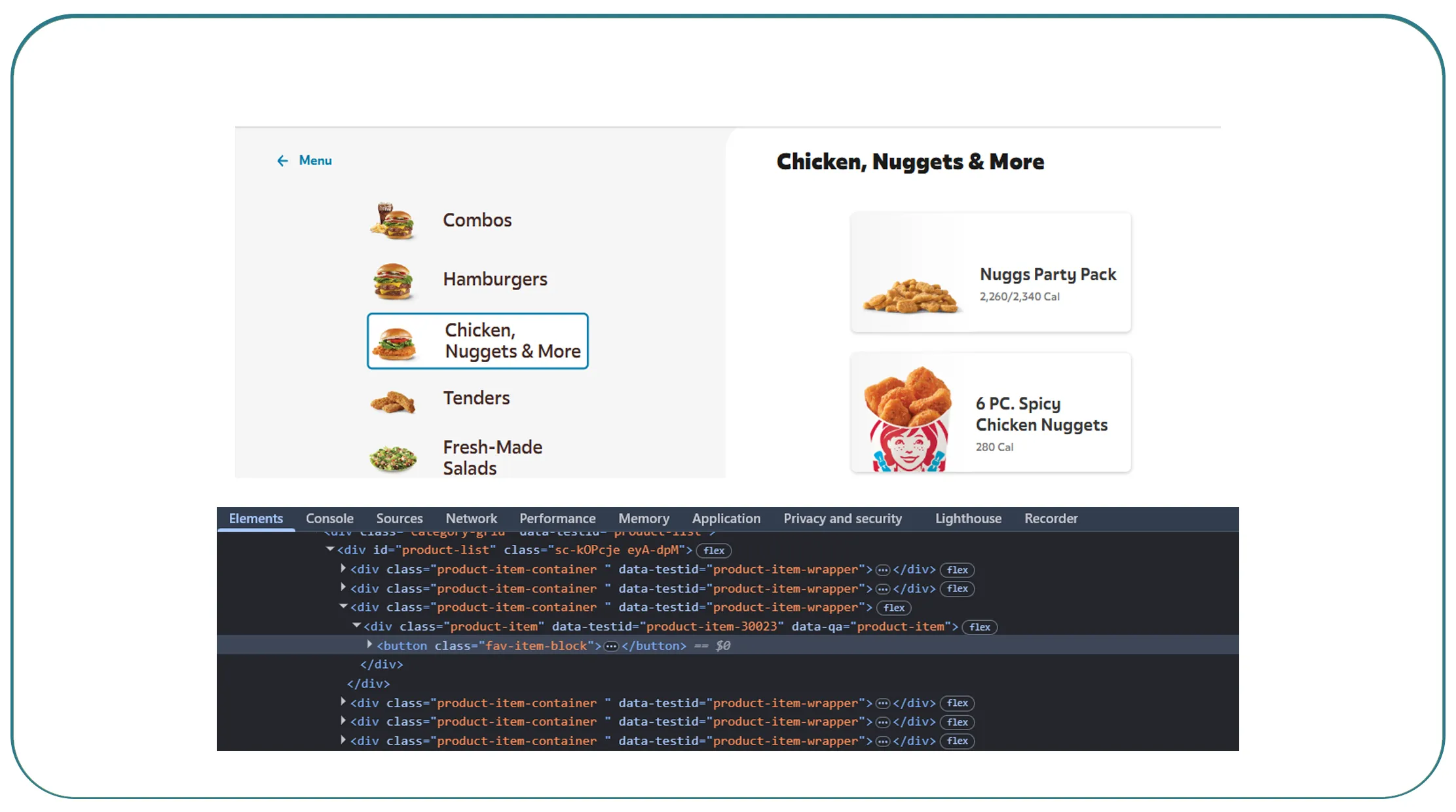This screenshot has width=1456, height=812.
Task: Select the 6 PC. Spicy Chicken Nuggets card
Action: [x=990, y=413]
